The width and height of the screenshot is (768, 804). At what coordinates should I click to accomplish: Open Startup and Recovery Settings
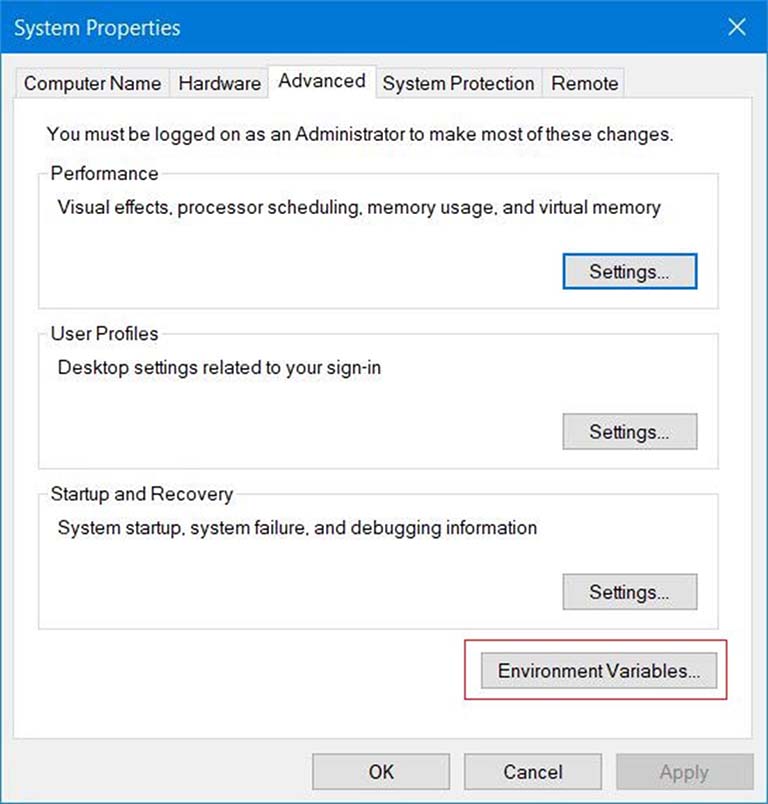pyautogui.click(x=629, y=592)
